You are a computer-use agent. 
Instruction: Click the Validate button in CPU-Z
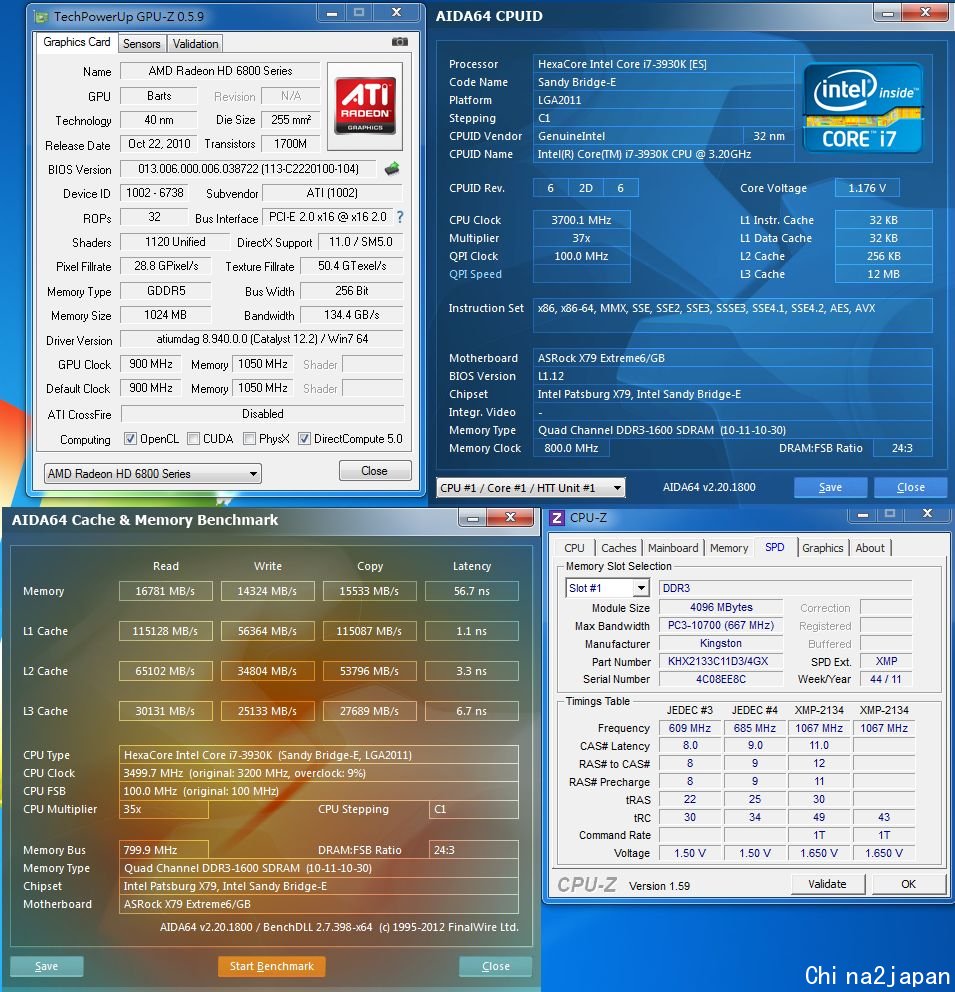827,884
